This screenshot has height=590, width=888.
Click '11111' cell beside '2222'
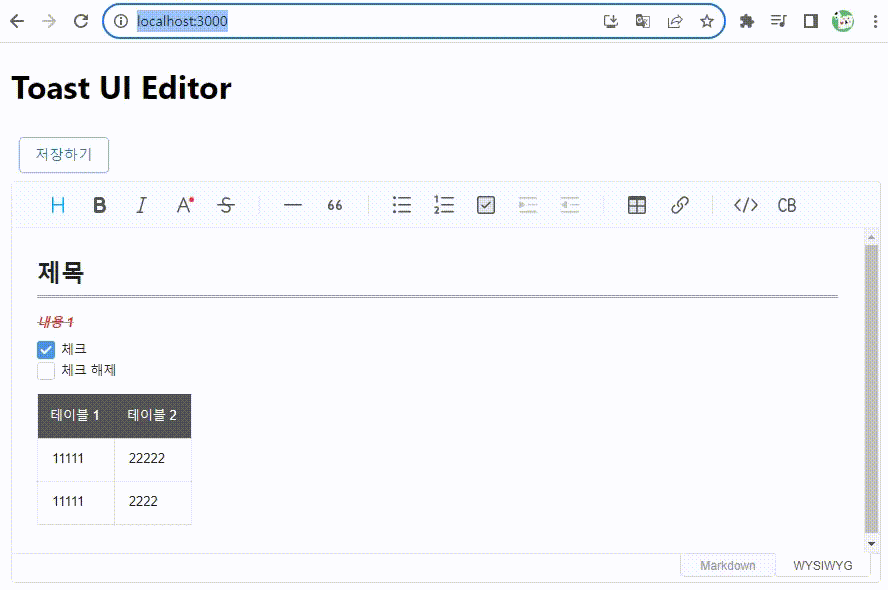pos(76,502)
